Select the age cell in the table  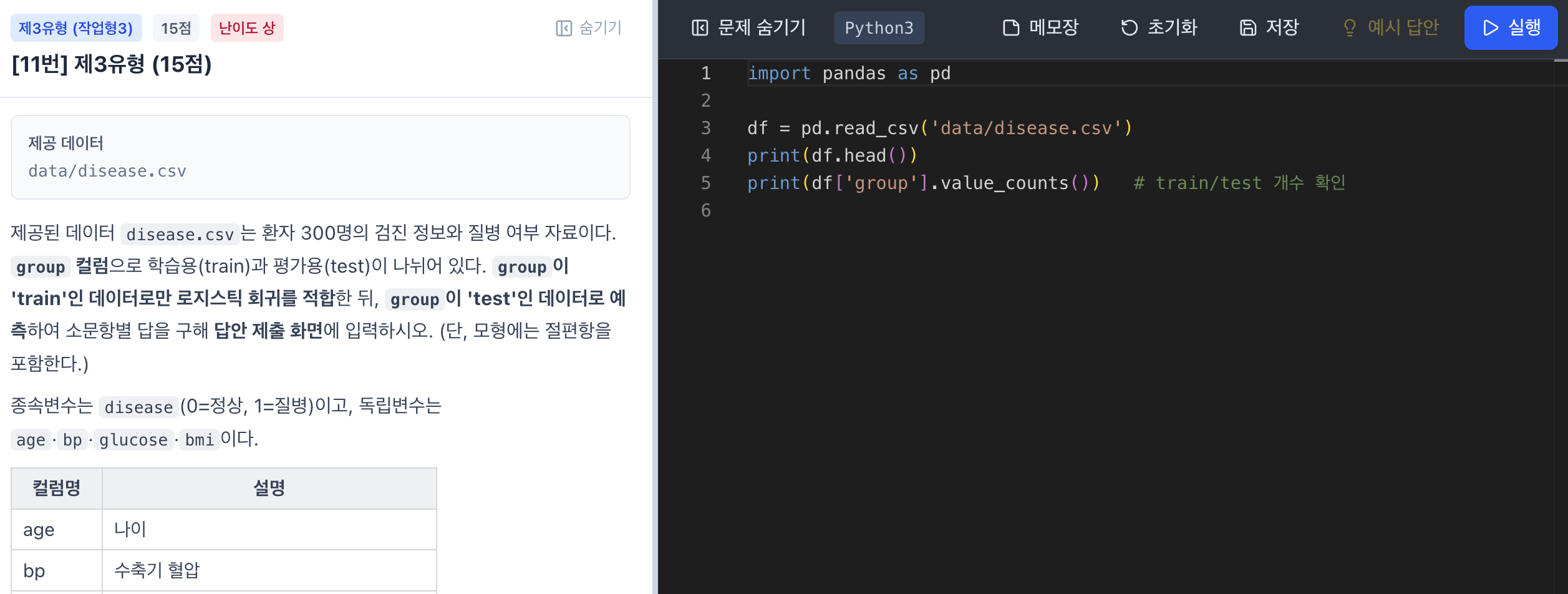tap(57, 530)
